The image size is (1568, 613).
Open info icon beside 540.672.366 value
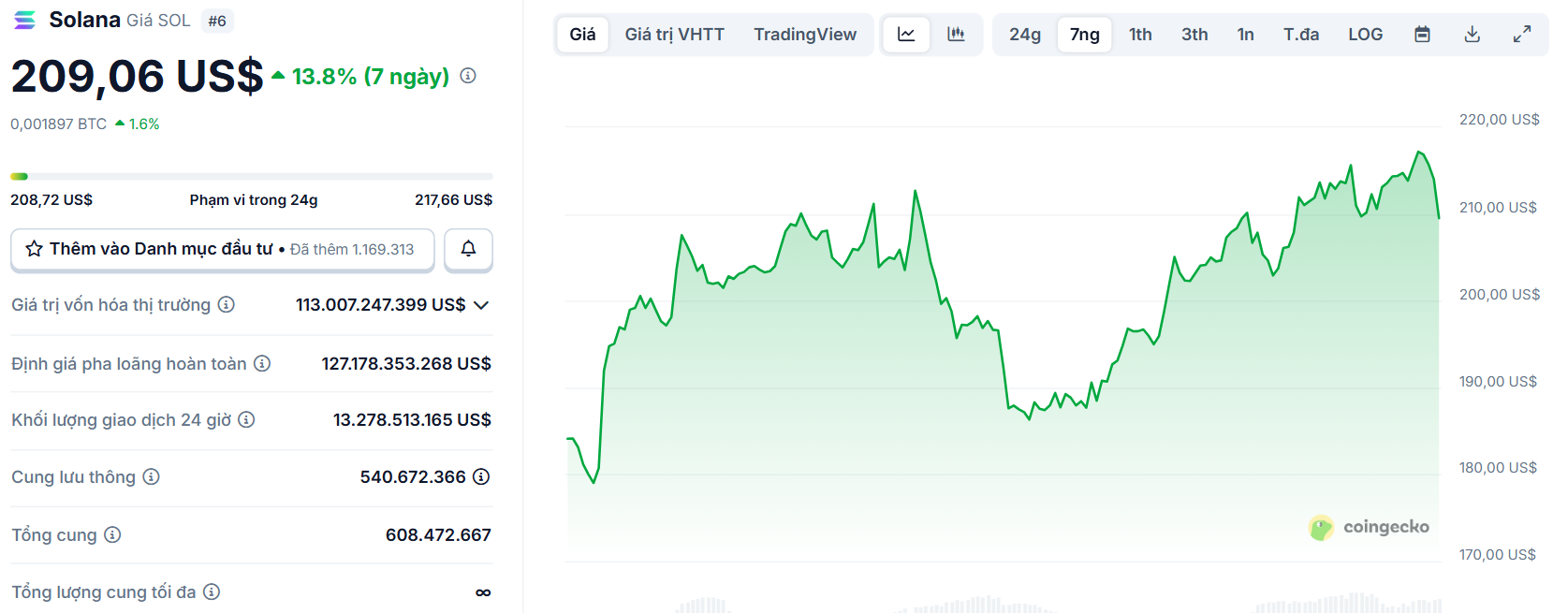[481, 476]
